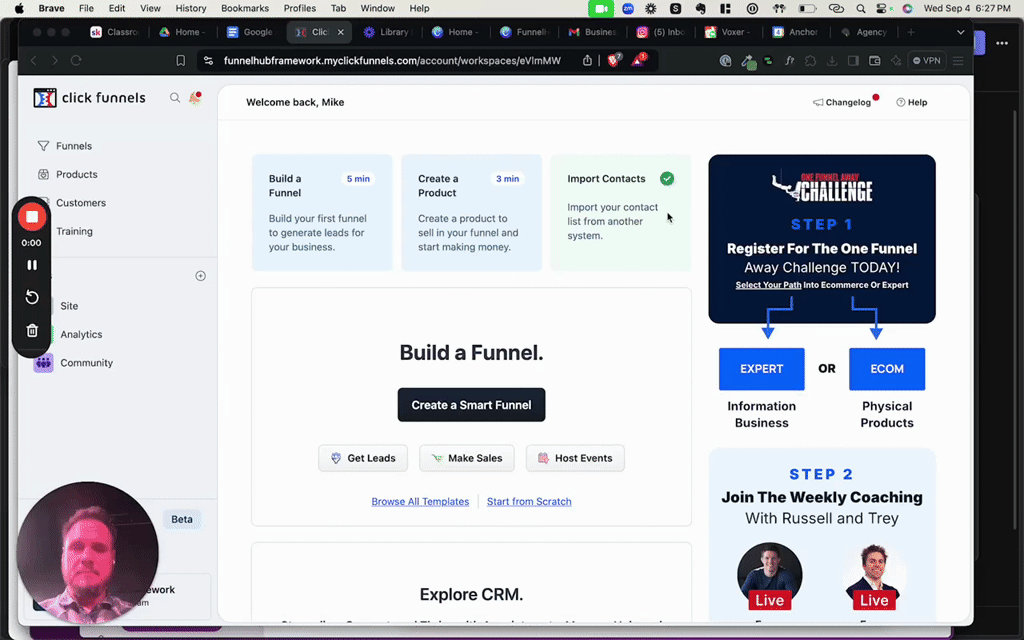This screenshot has width=1024, height=640.
Task: Open the sidebar search magnifier
Action: click(x=174, y=98)
